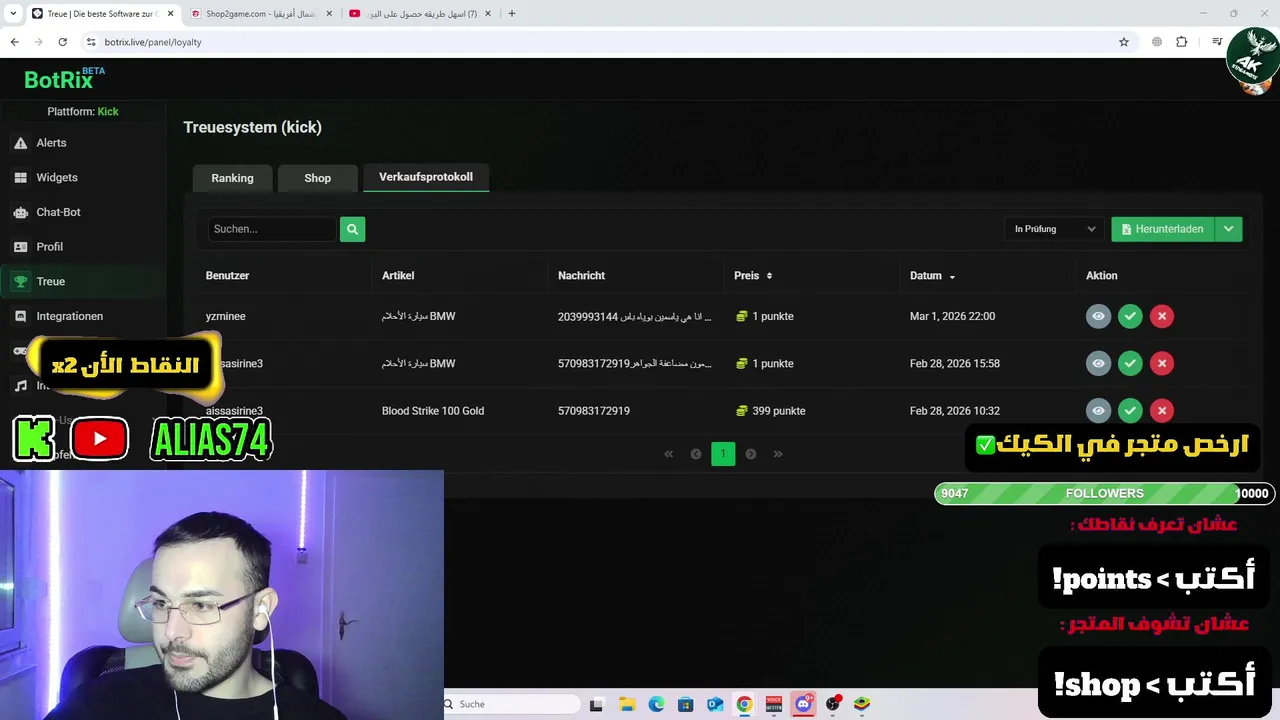View site information for botrix.live
This screenshot has height=720, width=1280.
91,42
